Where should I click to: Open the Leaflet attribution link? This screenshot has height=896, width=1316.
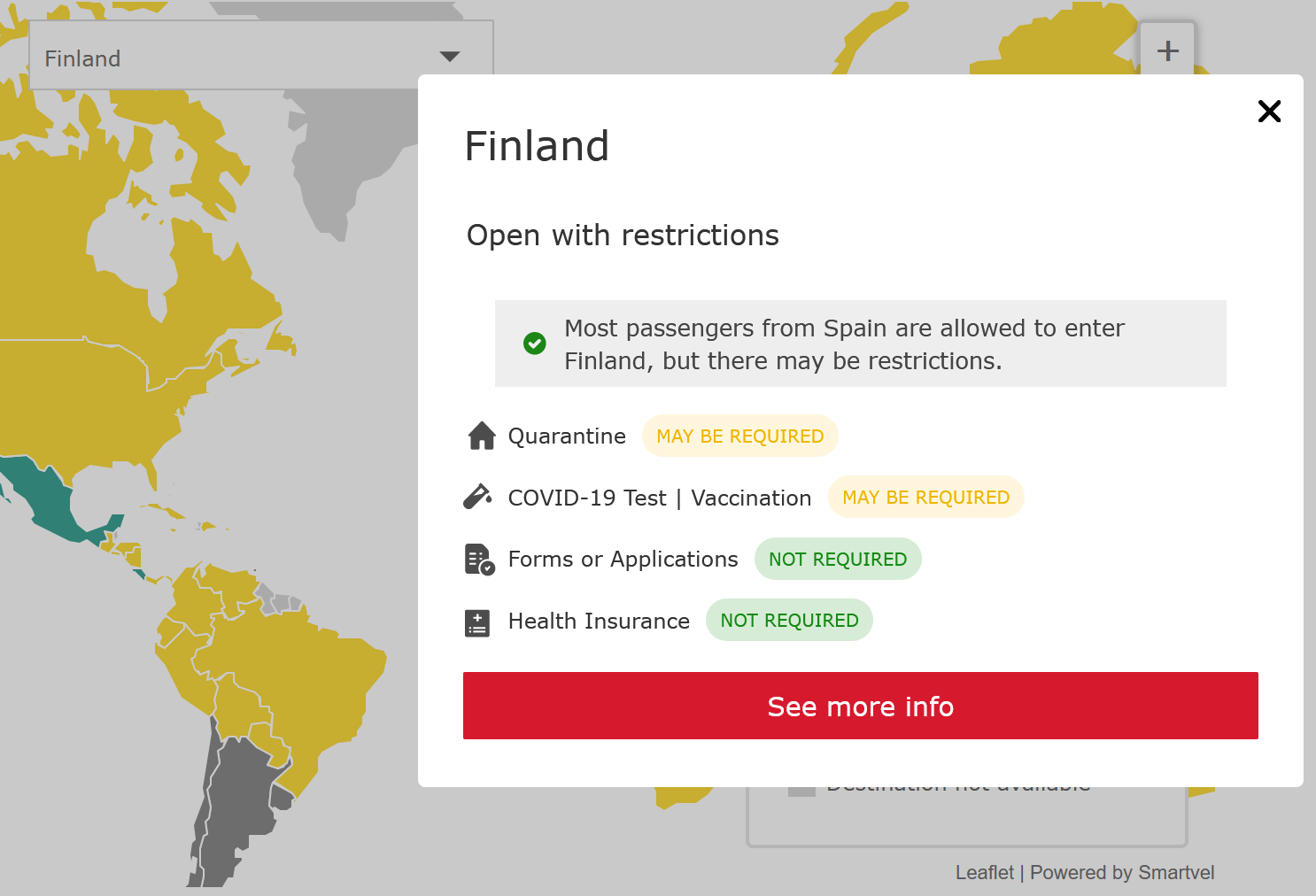984,873
